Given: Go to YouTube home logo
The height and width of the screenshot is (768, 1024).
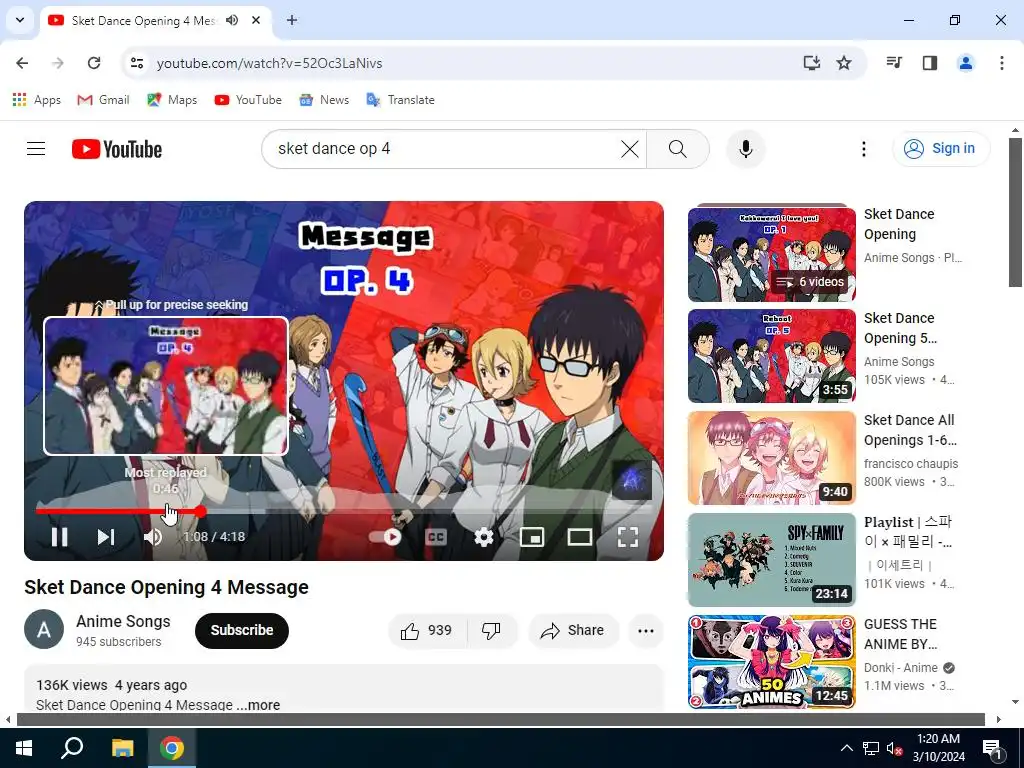Looking at the screenshot, I should 117,149.
